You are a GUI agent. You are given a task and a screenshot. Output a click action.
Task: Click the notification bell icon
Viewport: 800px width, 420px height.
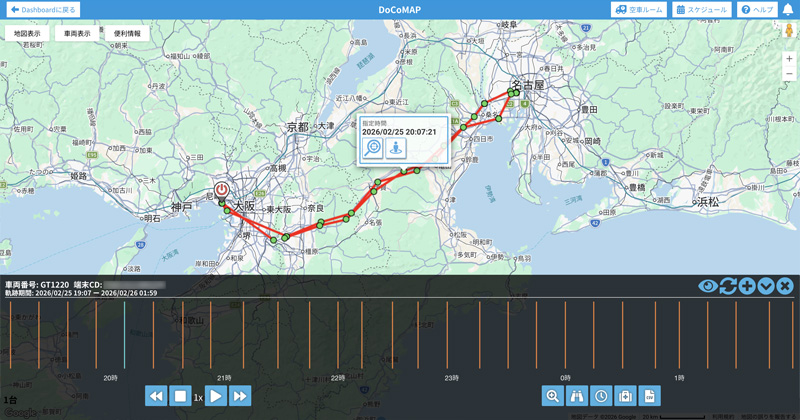788,10
